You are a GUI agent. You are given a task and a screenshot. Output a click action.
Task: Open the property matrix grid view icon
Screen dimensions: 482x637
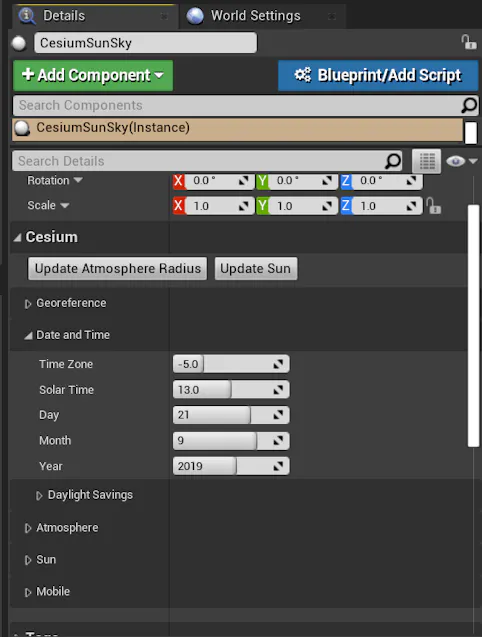427,161
